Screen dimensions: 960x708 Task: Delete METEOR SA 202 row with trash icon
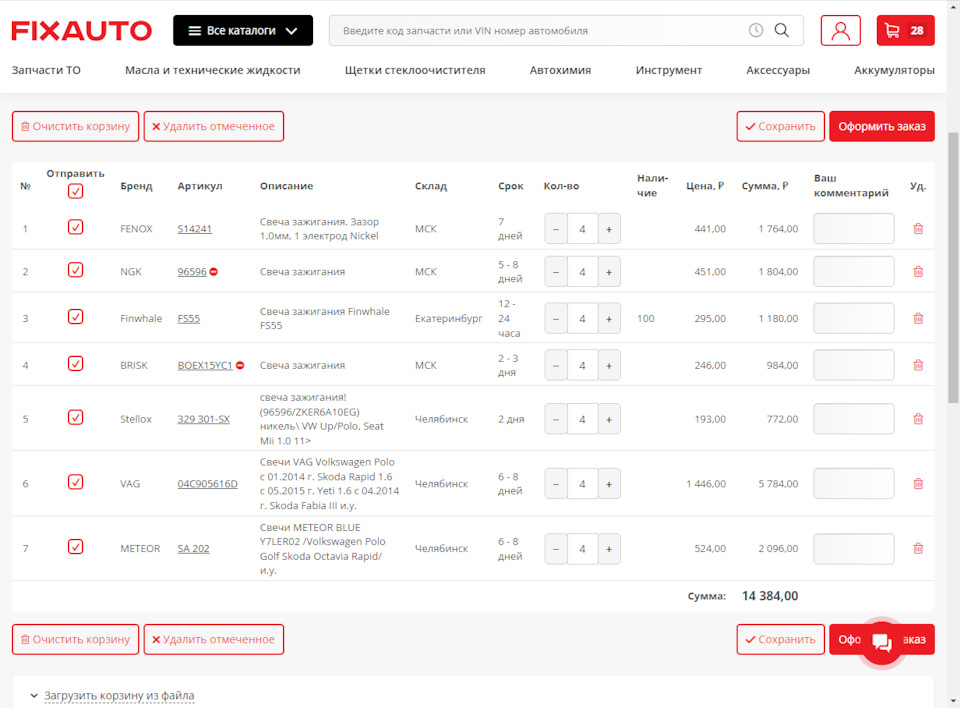918,549
